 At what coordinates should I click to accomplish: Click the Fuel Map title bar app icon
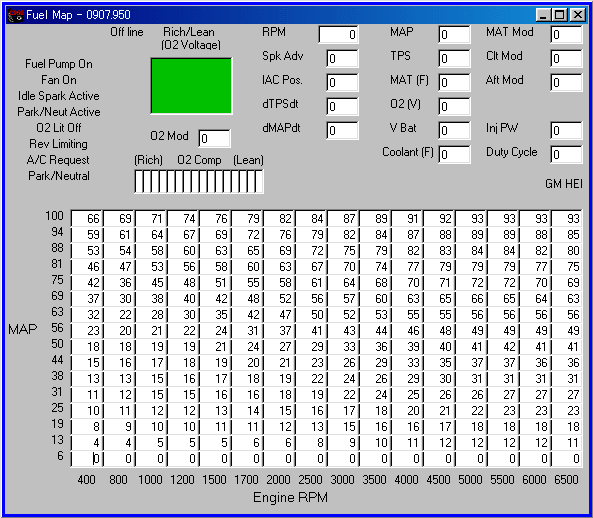[x=16, y=15]
